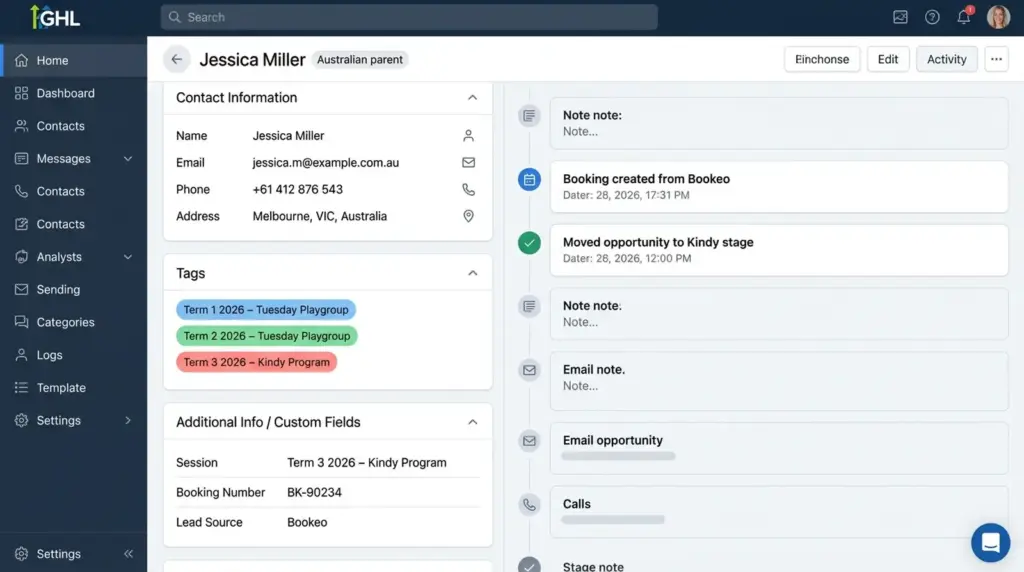Image resolution: width=1024 pixels, height=572 pixels.
Task: Expand the Messages menu chevron
Action: click(x=128, y=159)
